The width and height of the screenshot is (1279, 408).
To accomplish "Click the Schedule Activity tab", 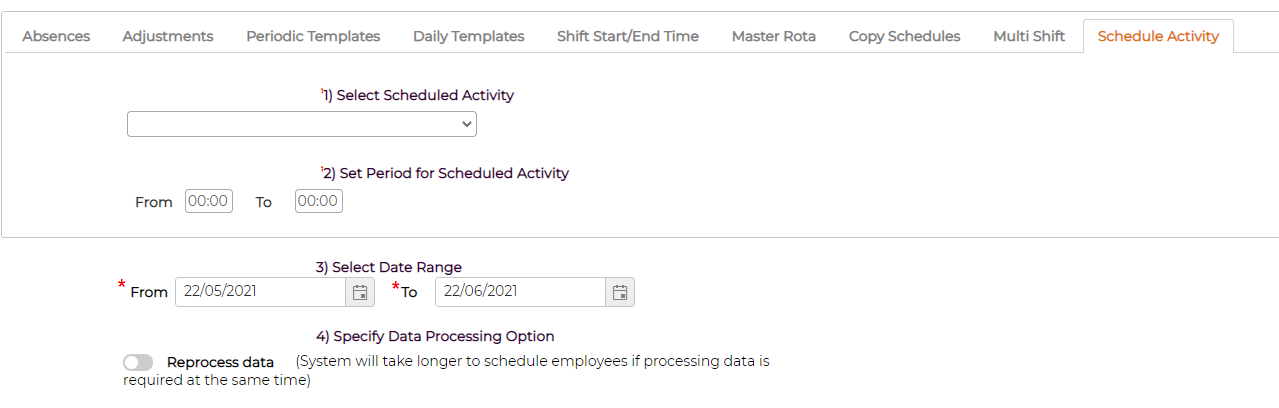I will (x=1158, y=36).
